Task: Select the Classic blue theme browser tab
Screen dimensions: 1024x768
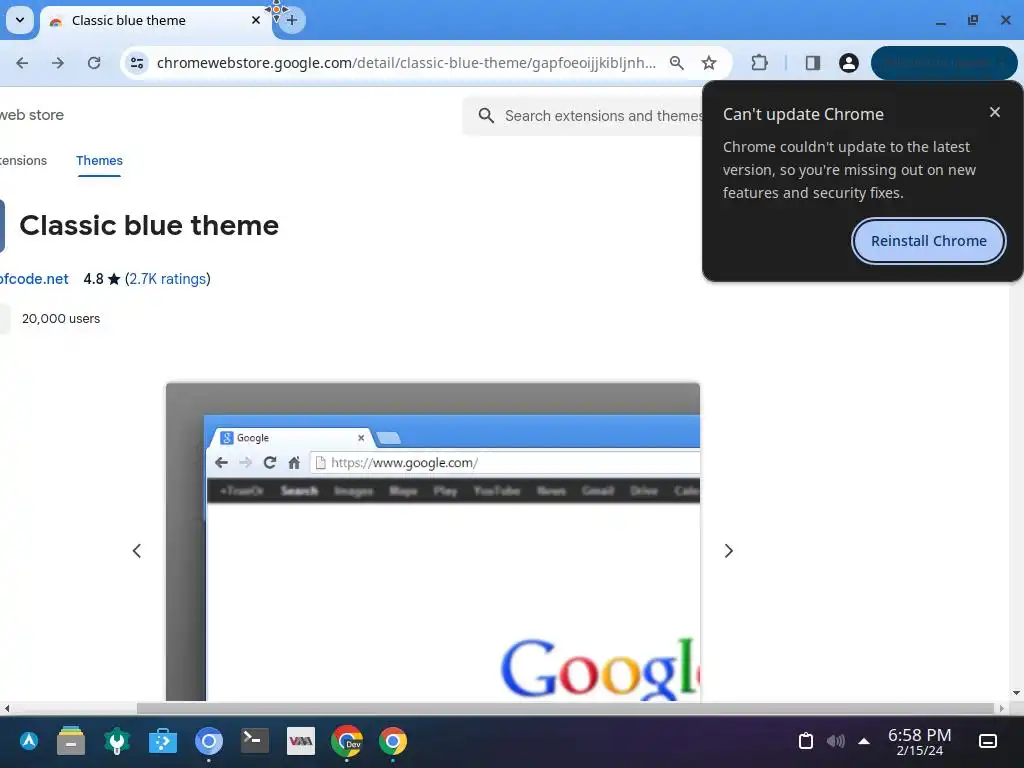Action: point(155,20)
